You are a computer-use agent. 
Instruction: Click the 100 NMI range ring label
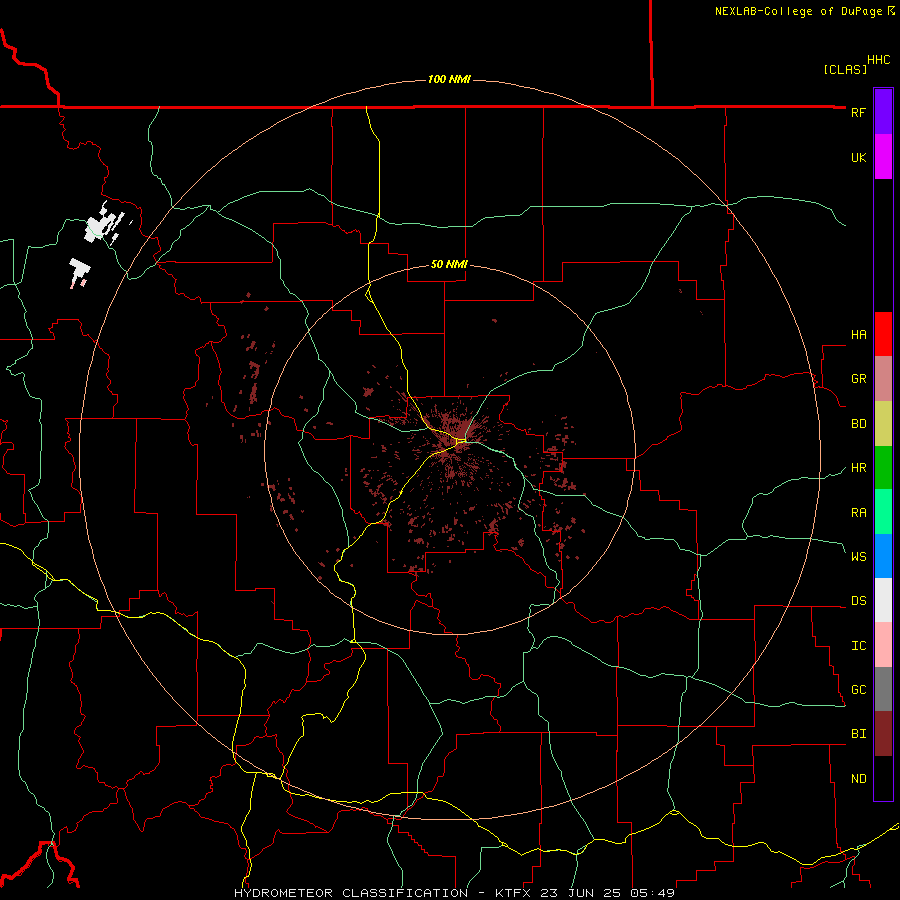[x=449, y=79]
